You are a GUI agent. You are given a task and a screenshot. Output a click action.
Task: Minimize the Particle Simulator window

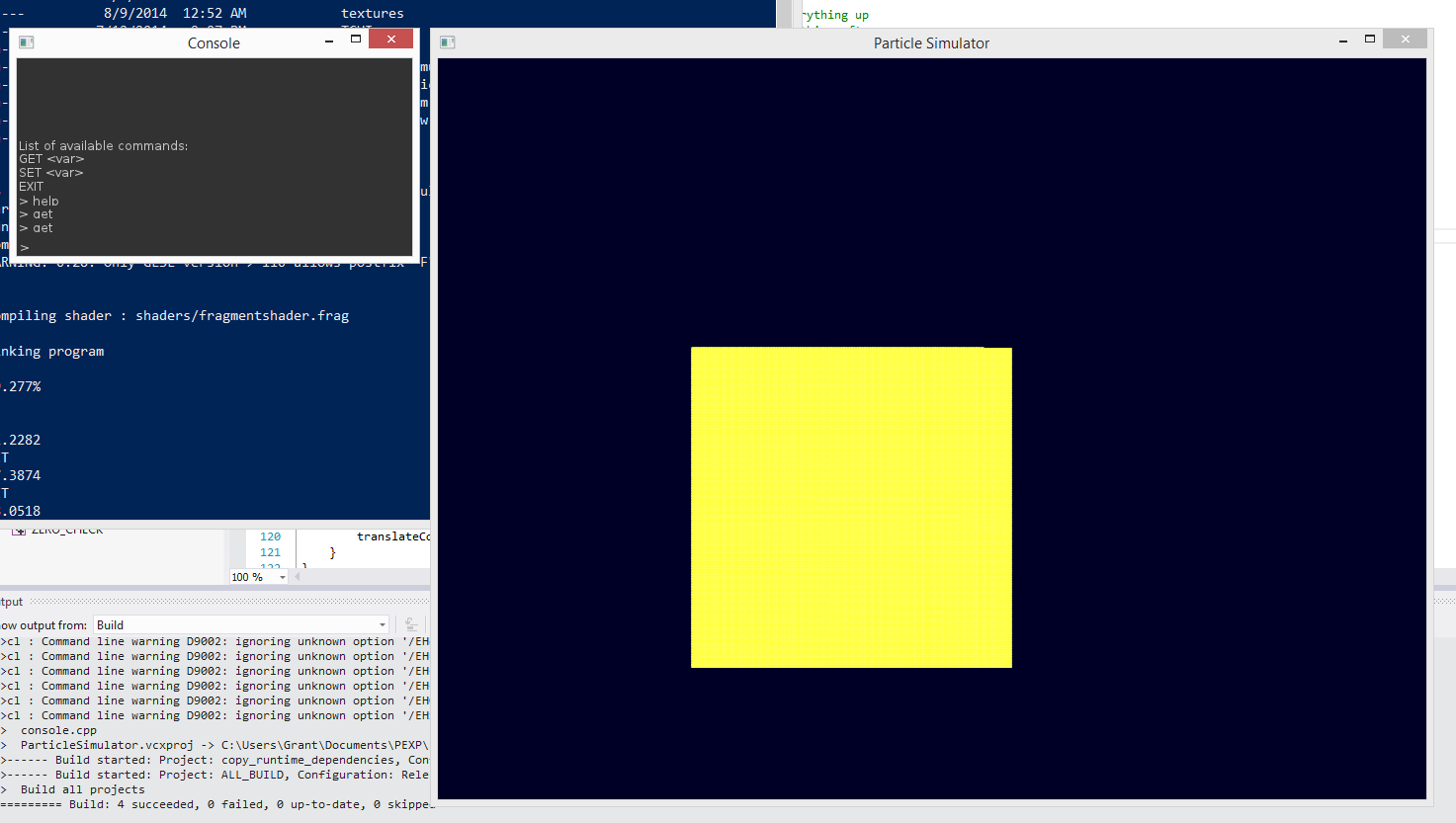pyautogui.click(x=1343, y=41)
